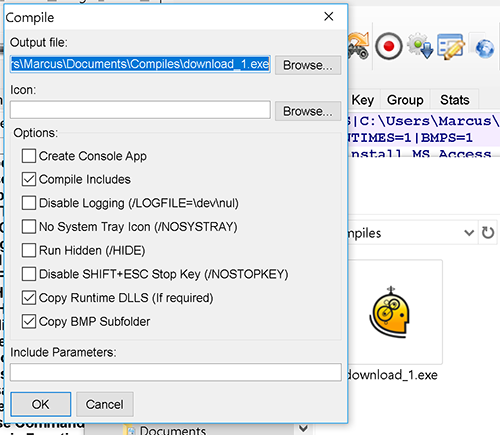Click OK to compile
Screen dimensions: 500x435
(41, 404)
